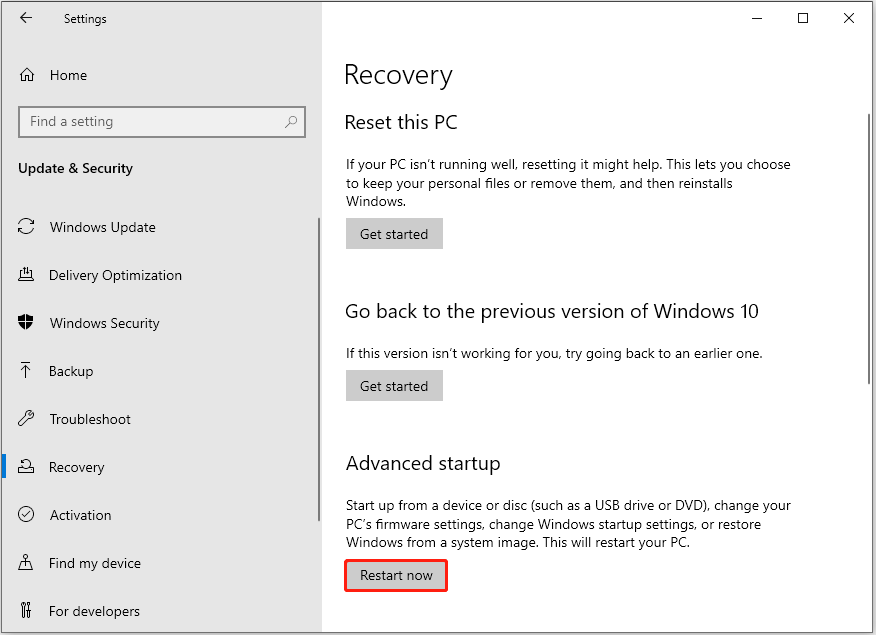Click the Find a setting search box
This screenshot has height=635, width=876.
(x=162, y=121)
